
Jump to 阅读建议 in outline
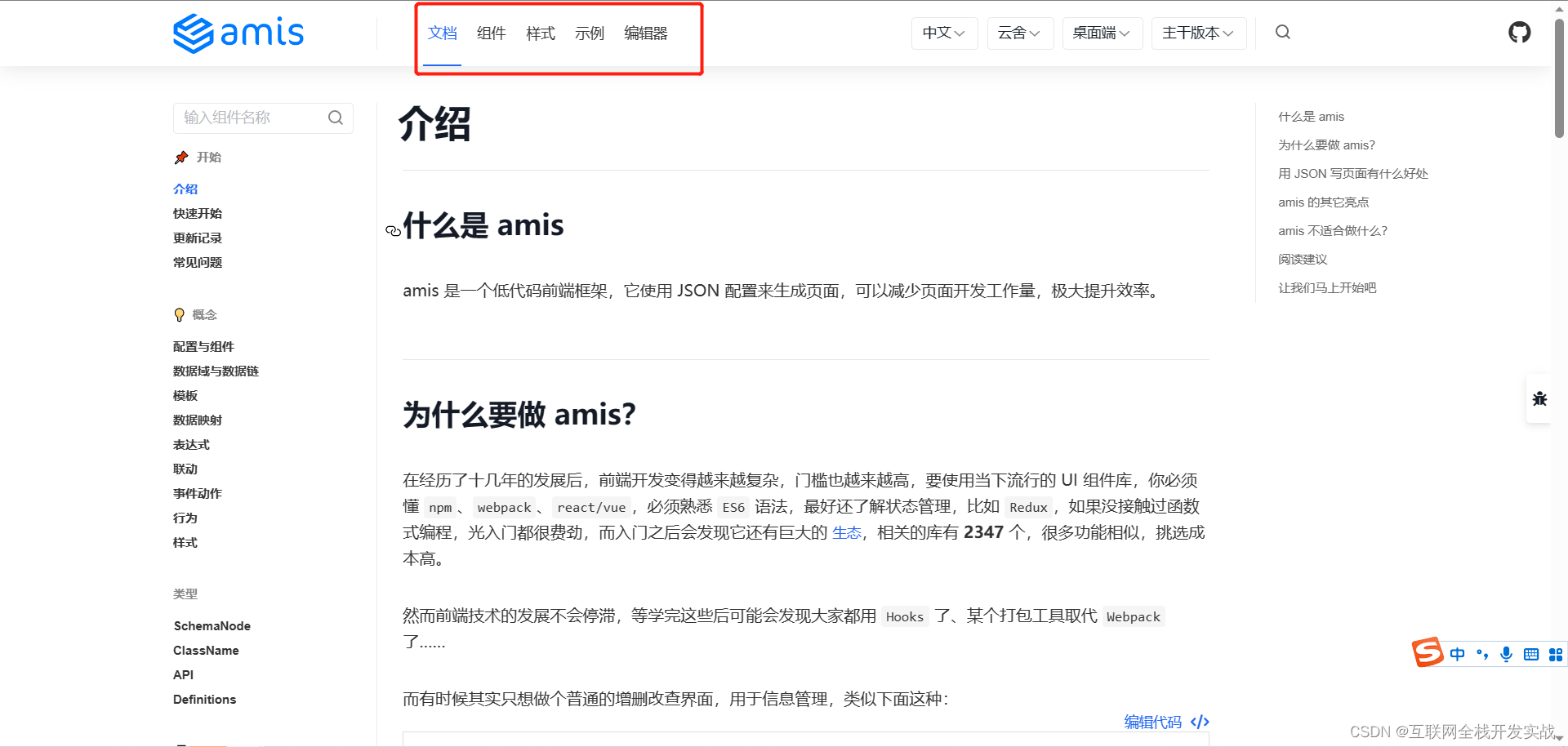[1303, 260]
